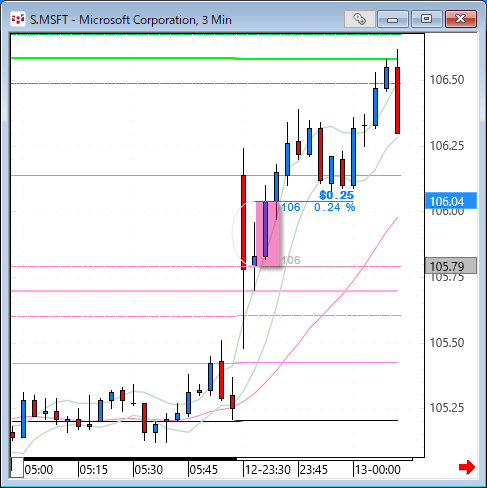The height and width of the screenshot is (488, 487).
Task: Minimize the S.MSFT chart window
Action: [x=393, y=19]
